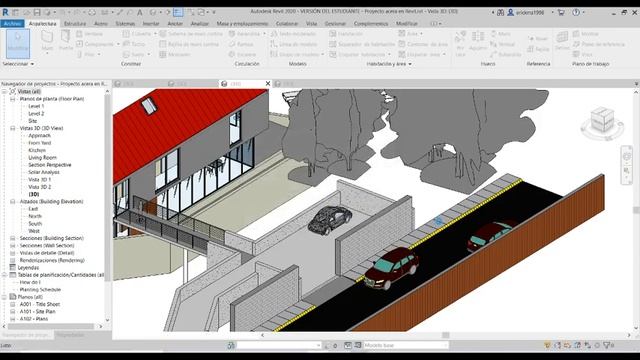
Task: Open the Componente dropdown arrow
Action: [x=118, y=44]
